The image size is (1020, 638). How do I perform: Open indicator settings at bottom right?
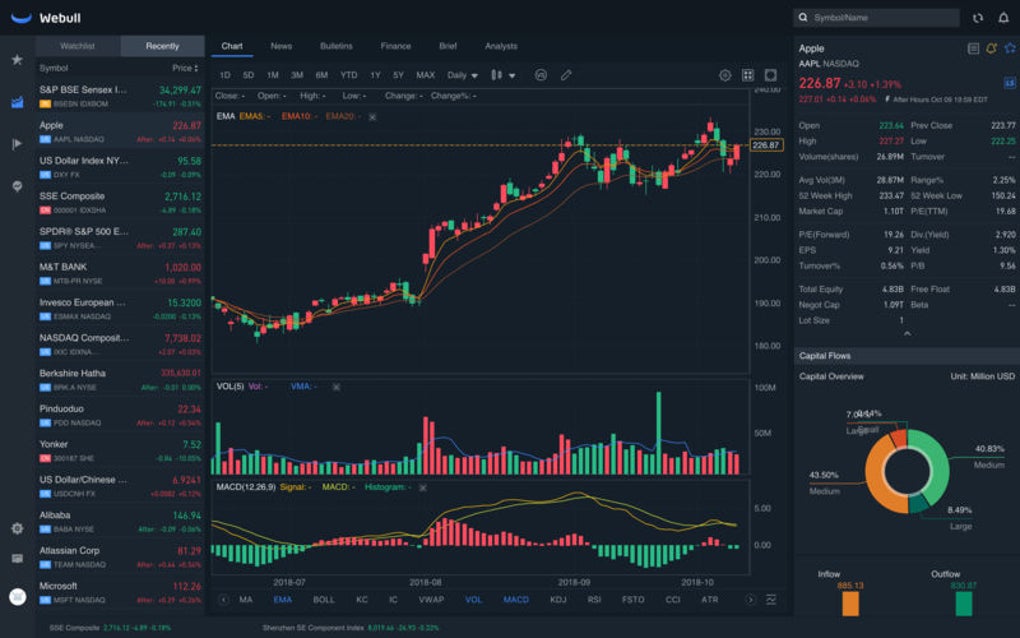click(x=771, y=600)
